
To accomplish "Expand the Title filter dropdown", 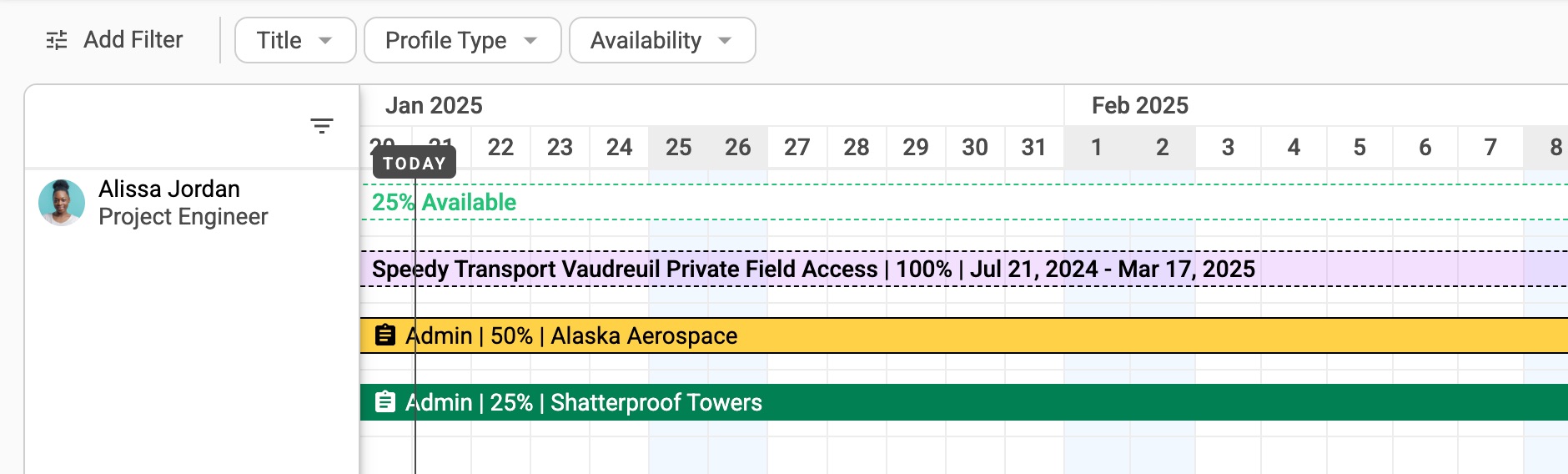I will [x=295, y=40].
